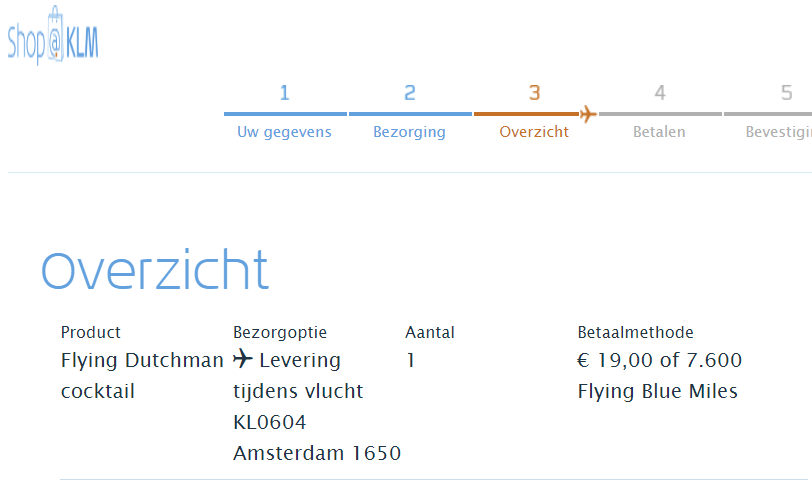This screenshot has height=499, width=812.
Task: Click step number 5
Action: click(786, 94)
